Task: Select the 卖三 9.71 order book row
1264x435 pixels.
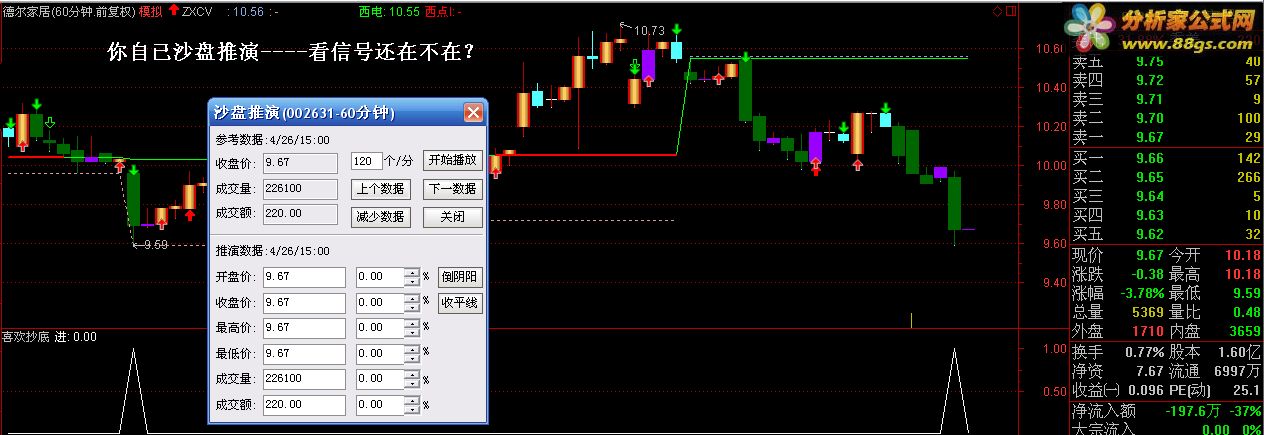Action: point(1166,98)
